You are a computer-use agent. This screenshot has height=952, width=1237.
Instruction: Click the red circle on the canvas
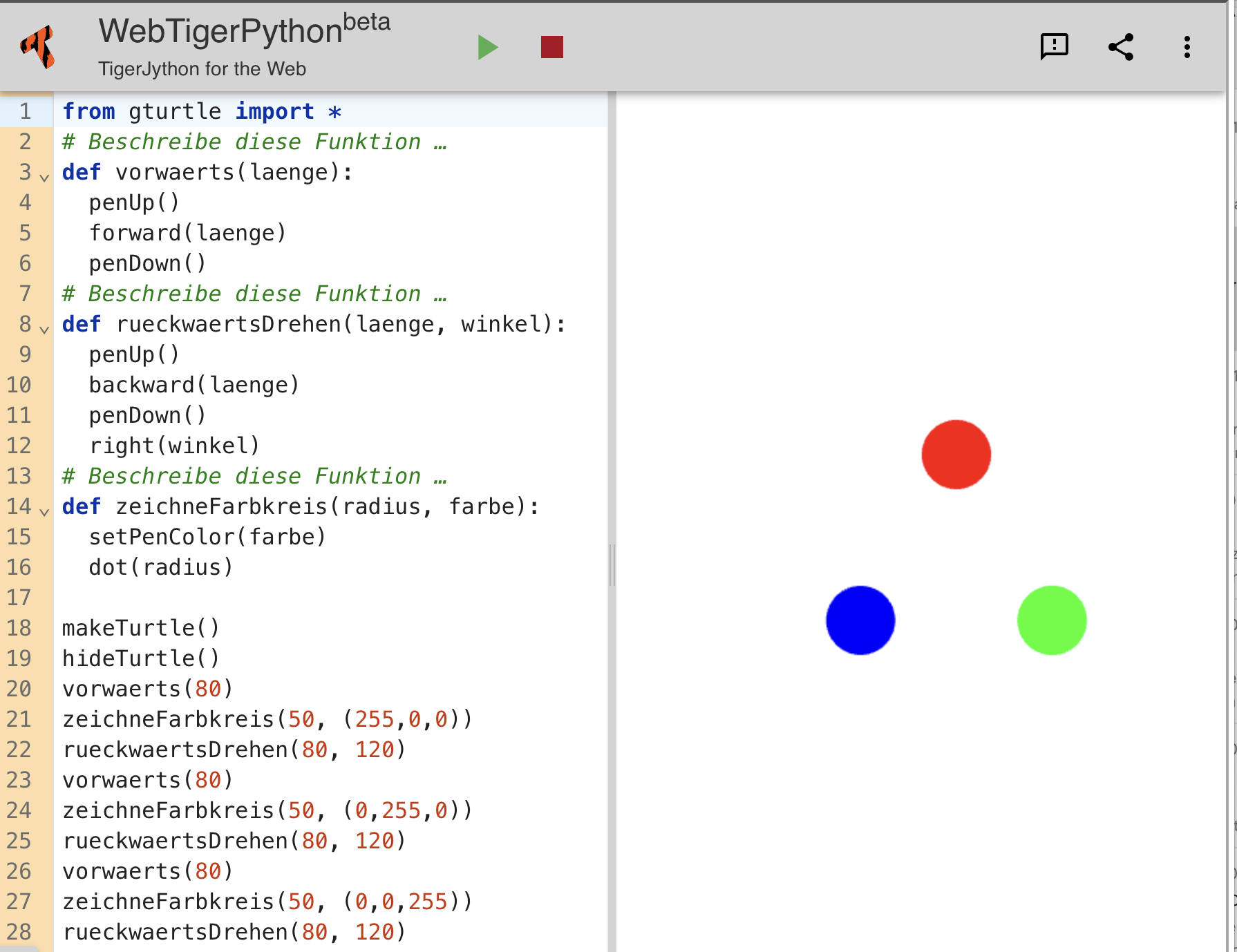pos(956,455)
